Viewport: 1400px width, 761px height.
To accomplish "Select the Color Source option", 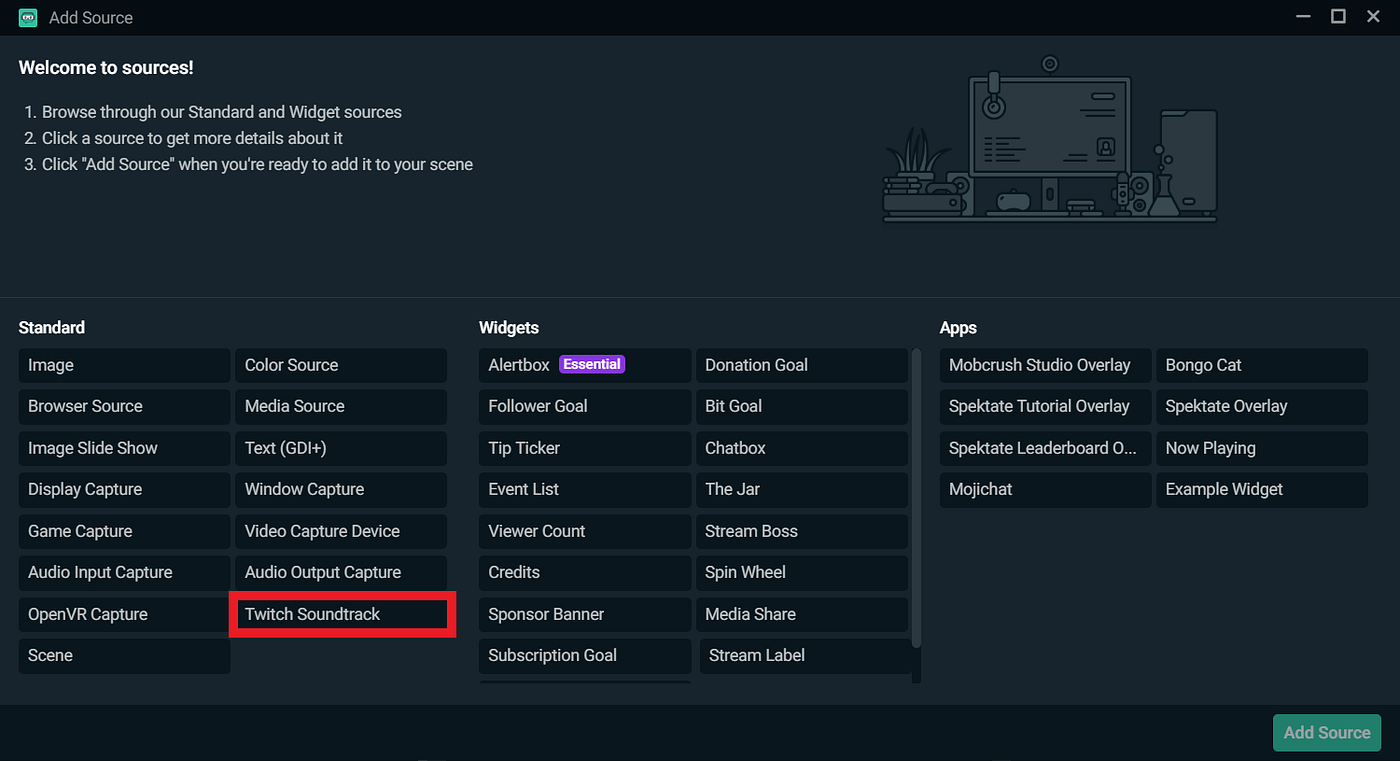I will (x=341, y=365).
